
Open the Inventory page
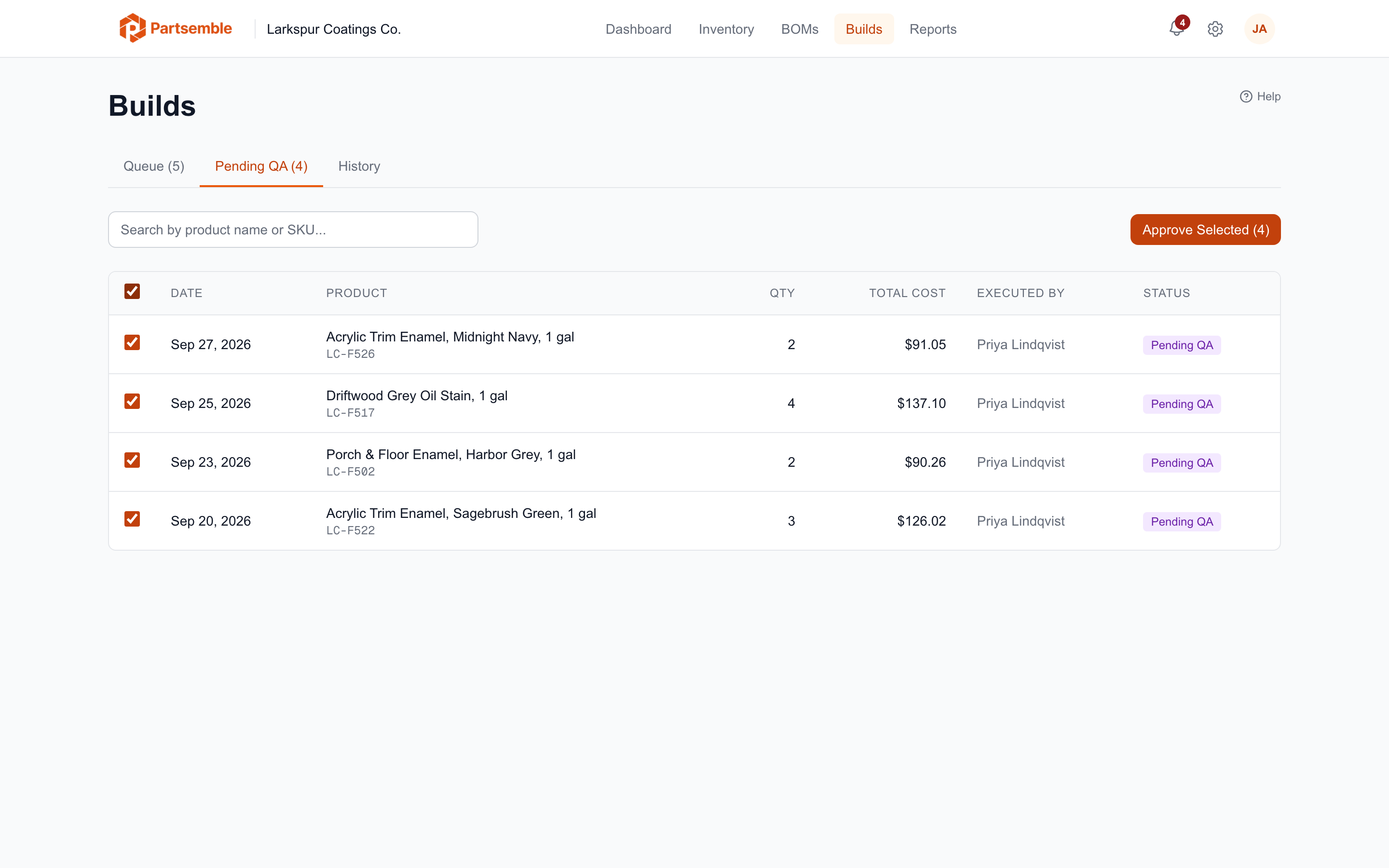pos(726,29)
